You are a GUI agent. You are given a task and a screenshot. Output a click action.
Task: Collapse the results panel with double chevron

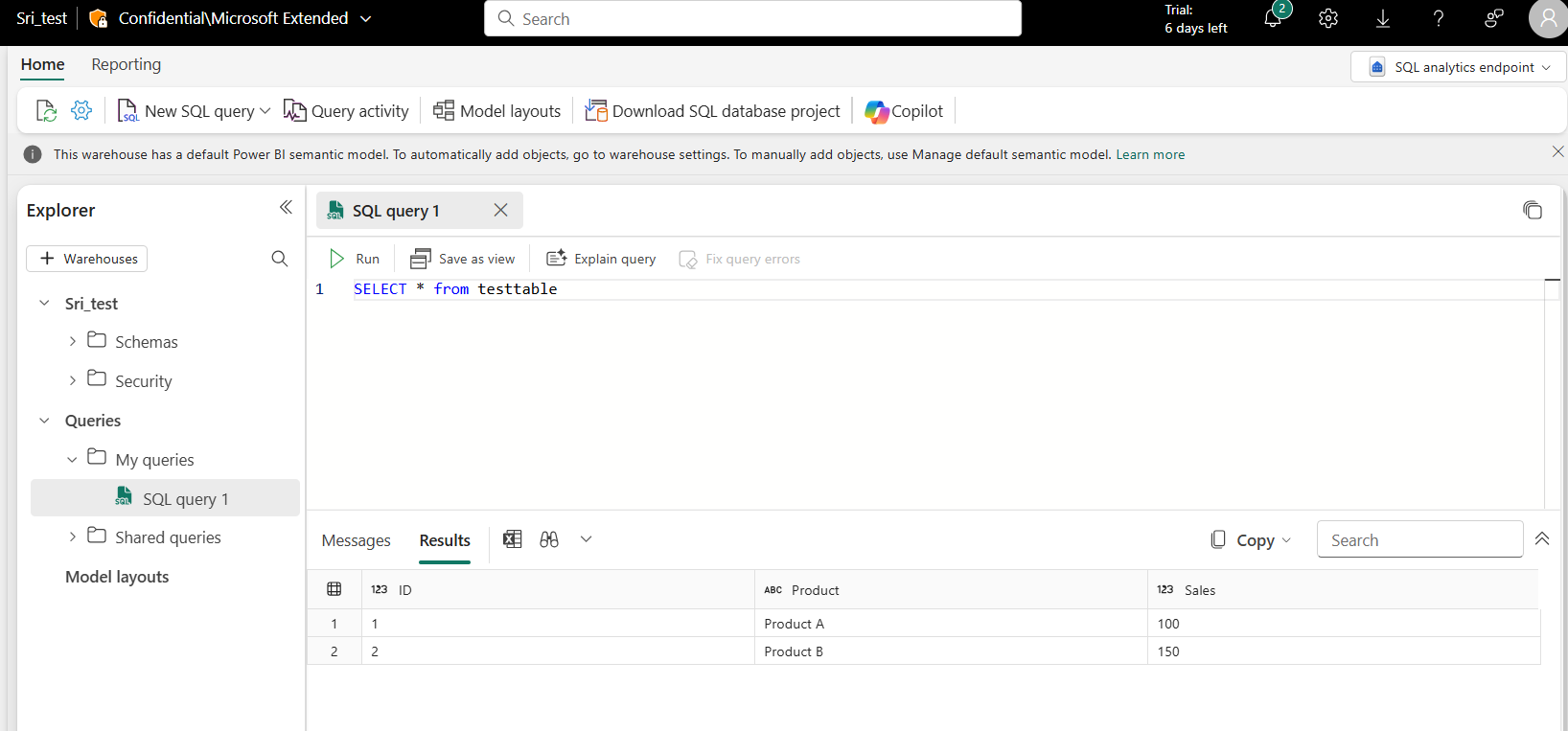click(1542, 538)
